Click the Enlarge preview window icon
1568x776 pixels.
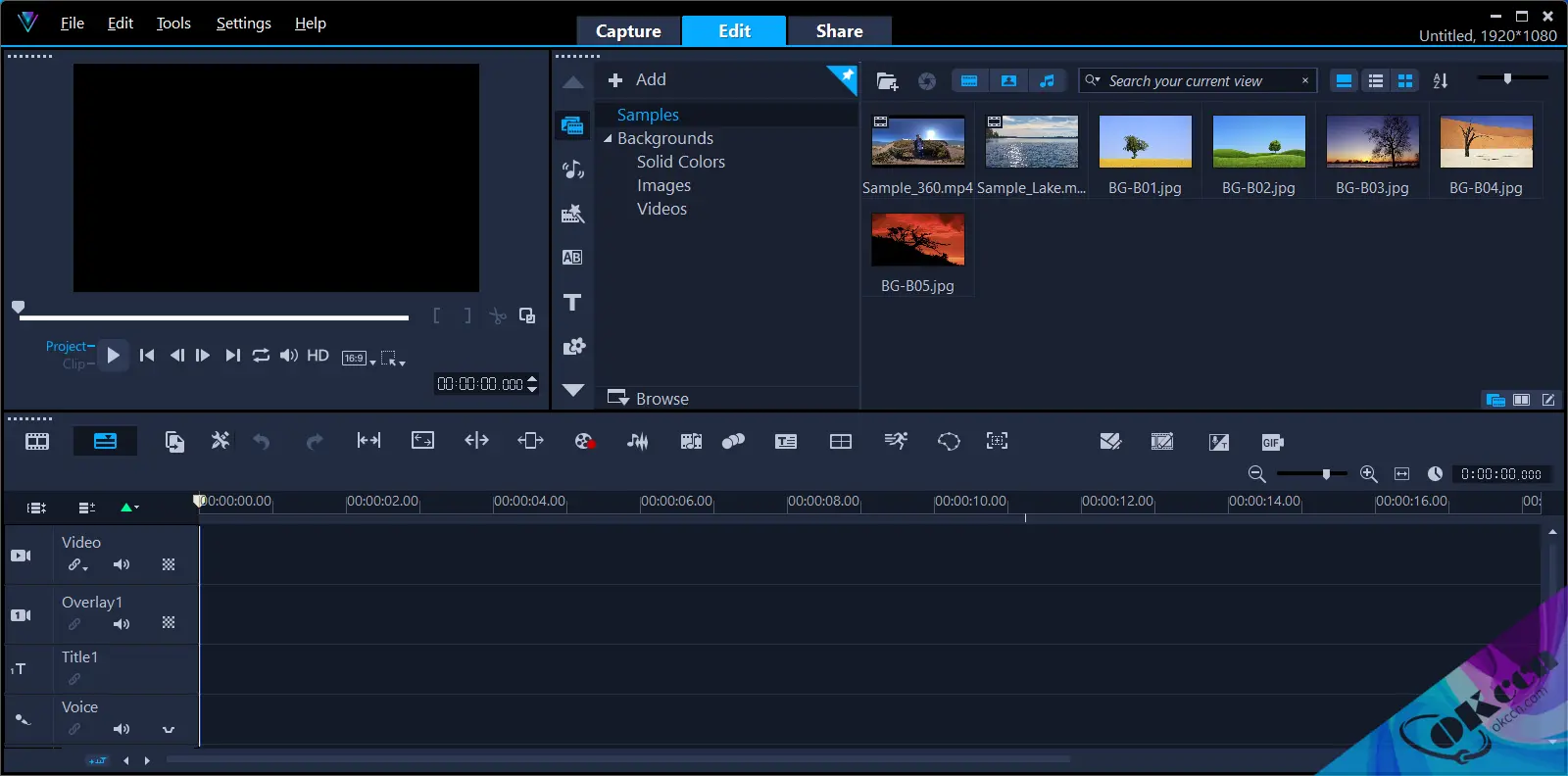click(527, 315)
